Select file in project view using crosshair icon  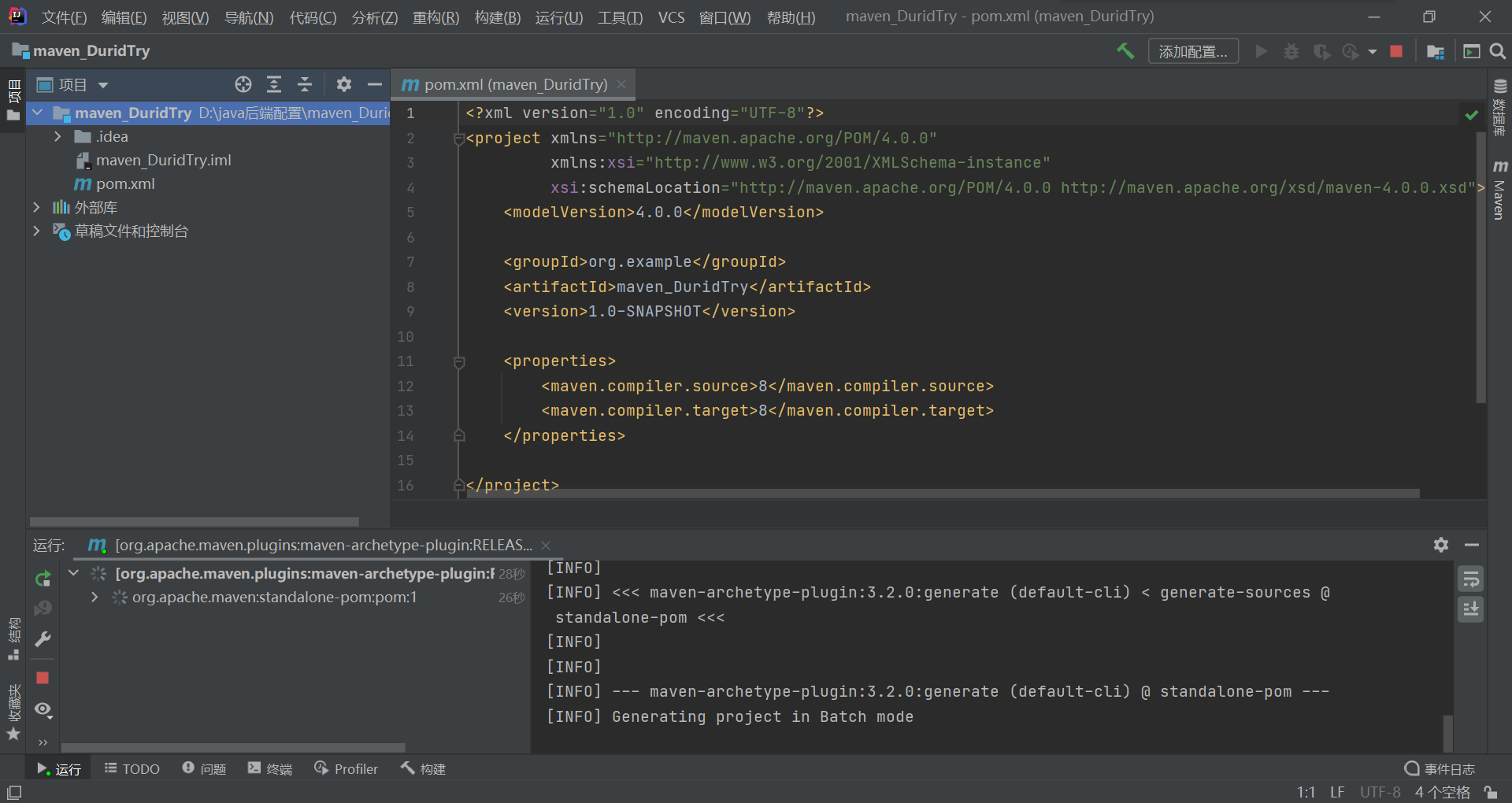(x=243, y=84)
